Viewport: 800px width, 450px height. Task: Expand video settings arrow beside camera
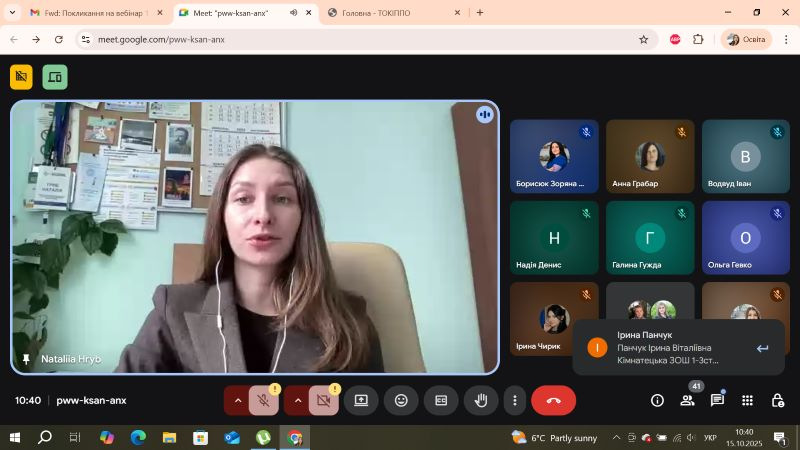(297, 400)
